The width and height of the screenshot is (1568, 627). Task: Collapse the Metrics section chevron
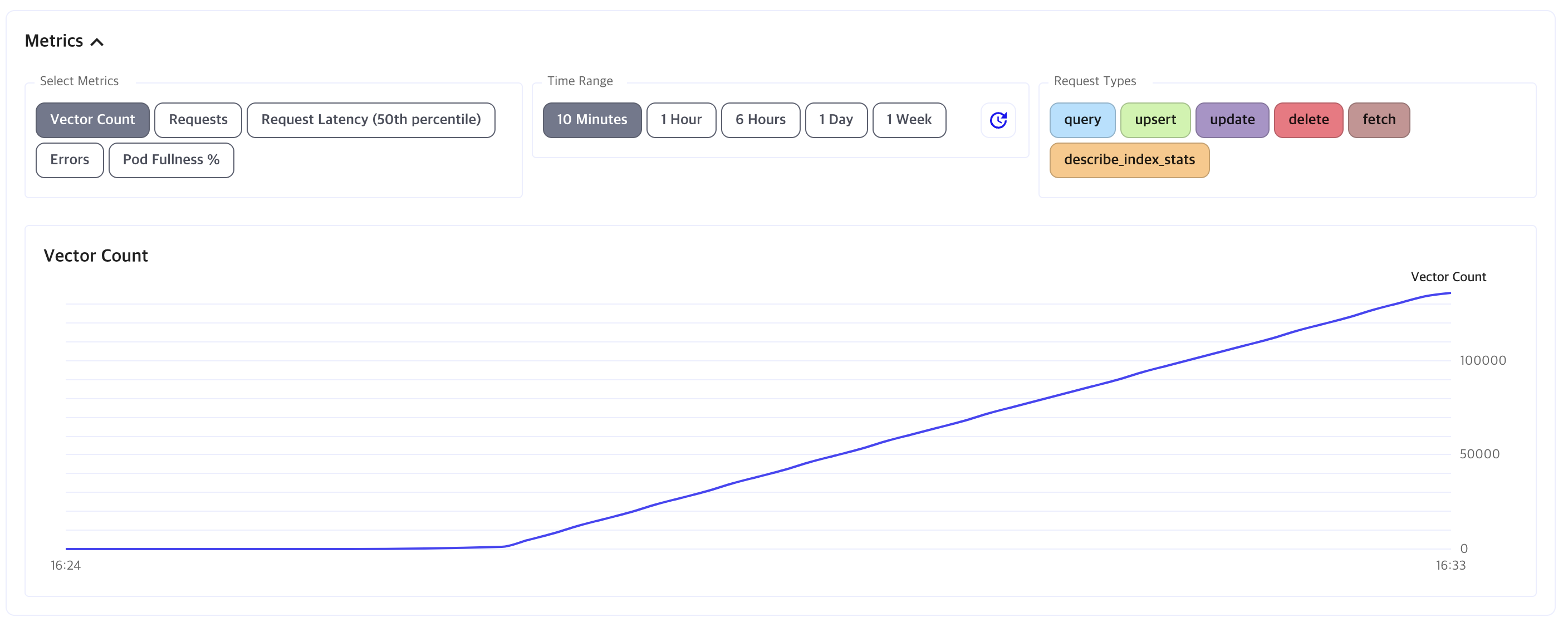(x=97, y=42)
